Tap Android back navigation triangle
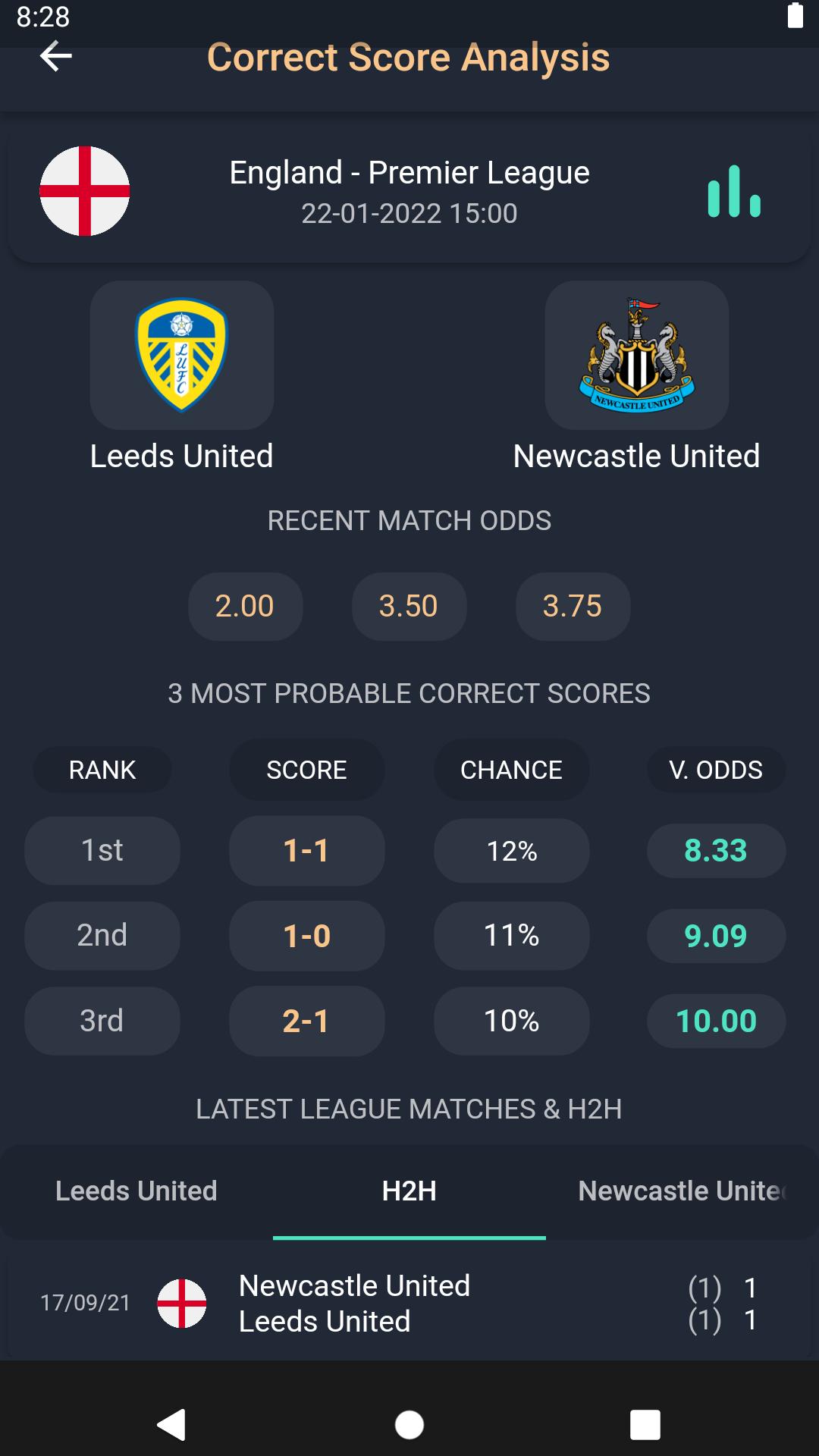819x1456 pixels. pyautogui.click(x=171, y=1425)
